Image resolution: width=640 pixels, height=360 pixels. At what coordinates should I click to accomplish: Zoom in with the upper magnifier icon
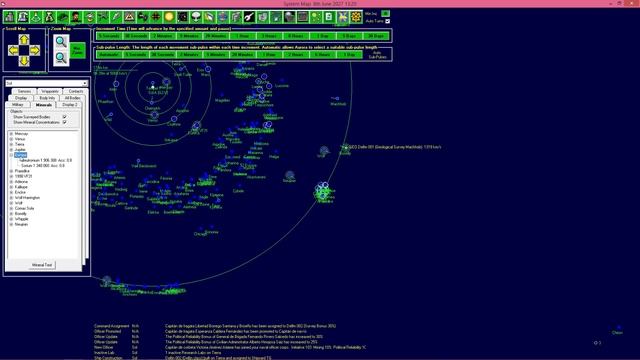[61, 42]
